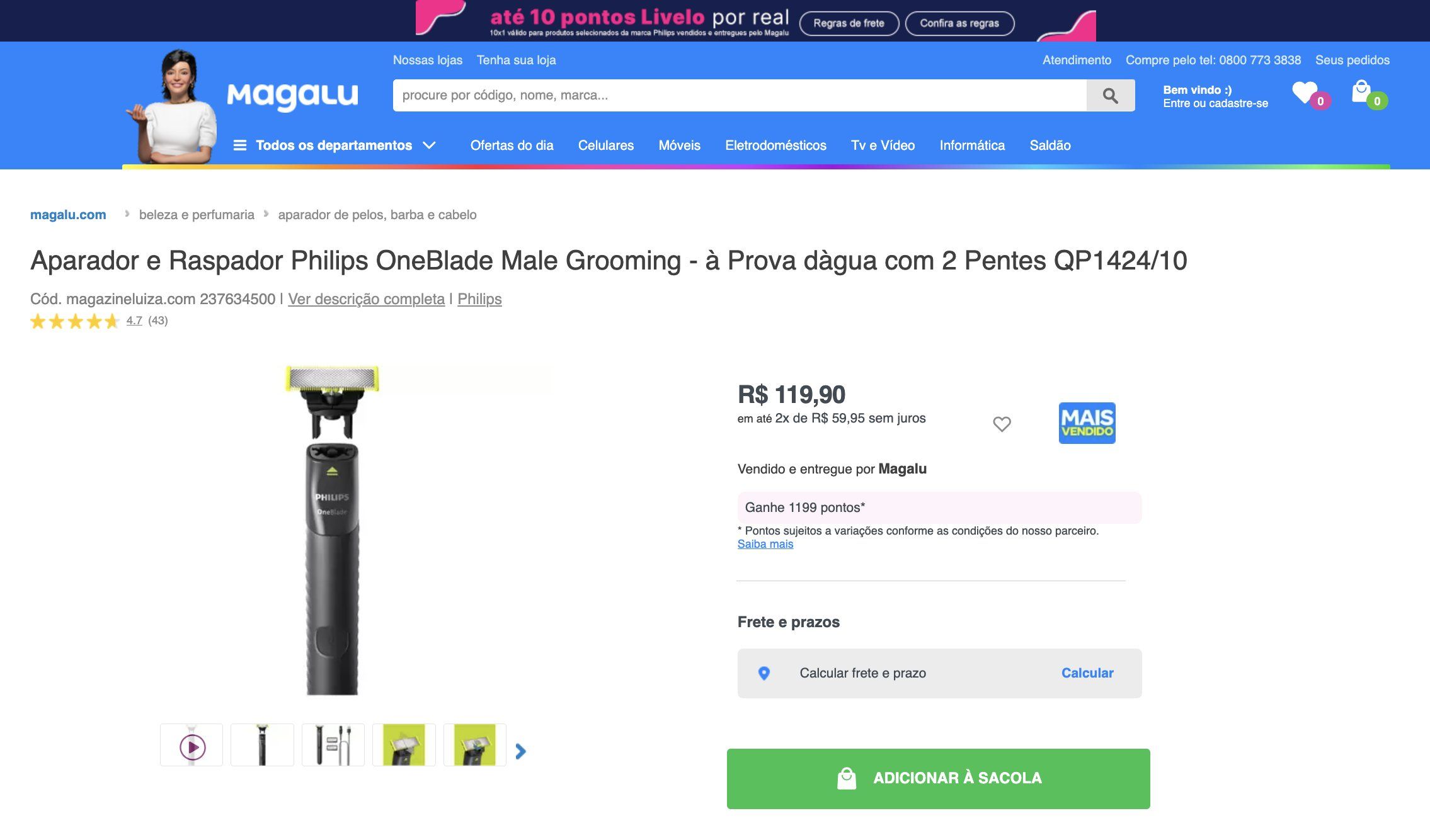Toggle favorite heart next to price
Screen dimensions: 1430x840
pyautogui.click(x=1002, y=424)
